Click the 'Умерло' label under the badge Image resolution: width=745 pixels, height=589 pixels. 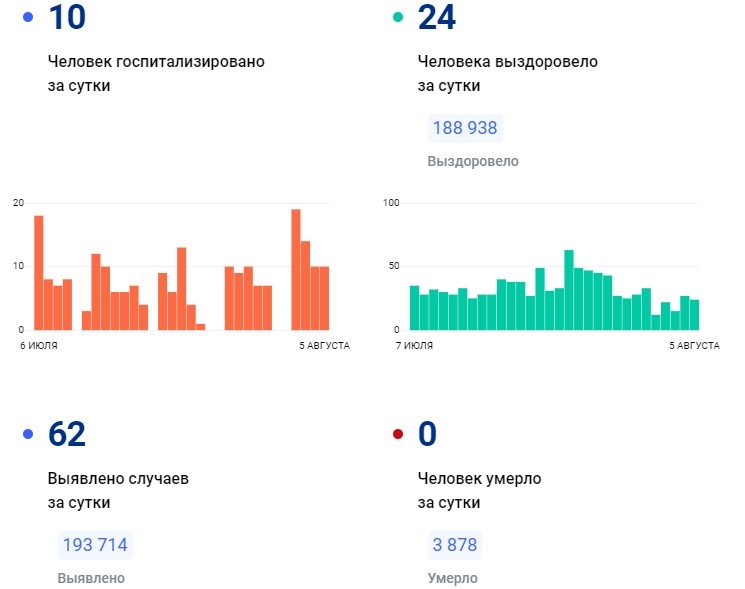(x=452, y=578)
